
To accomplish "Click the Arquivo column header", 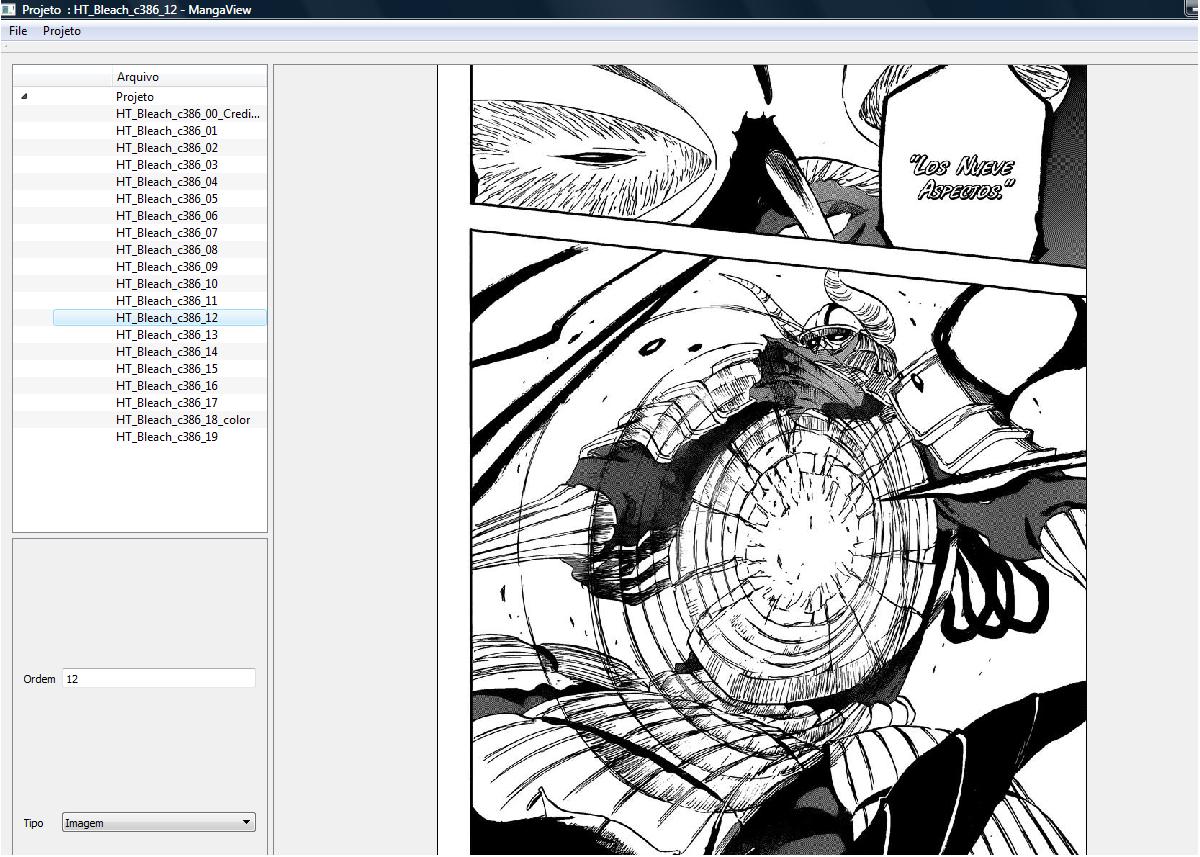I will click(138, 77).
